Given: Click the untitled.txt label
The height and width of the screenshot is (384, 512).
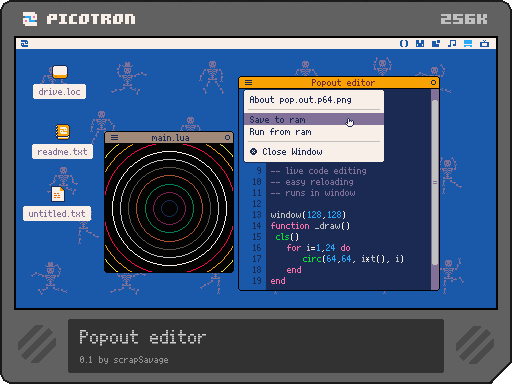Looking at the screenshot, I should click(x=57, y=213).
